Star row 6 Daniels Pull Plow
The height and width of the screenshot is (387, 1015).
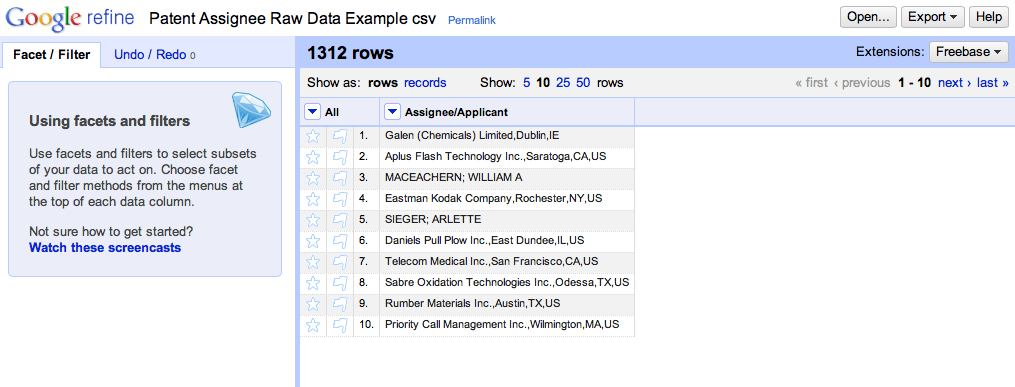coord(313,241)
